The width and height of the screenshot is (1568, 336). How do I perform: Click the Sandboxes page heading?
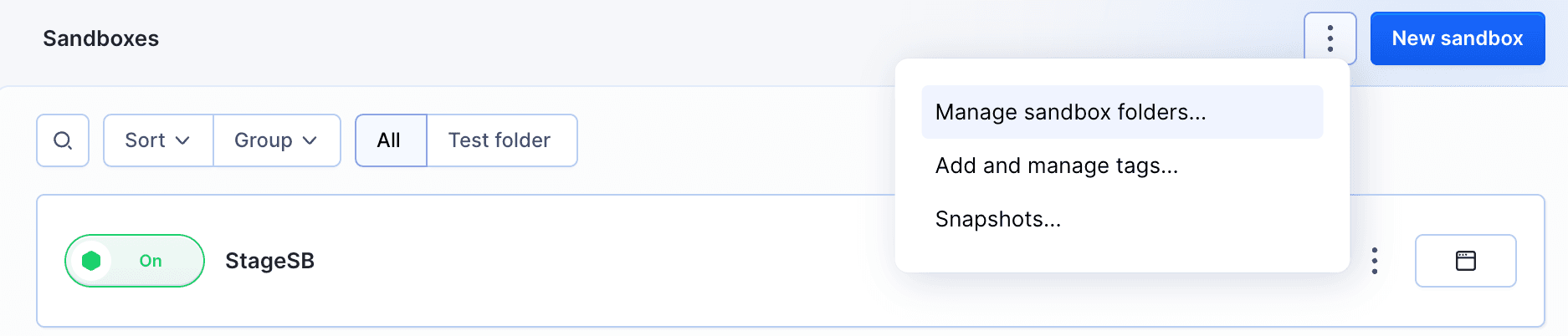tap(100, 38)
